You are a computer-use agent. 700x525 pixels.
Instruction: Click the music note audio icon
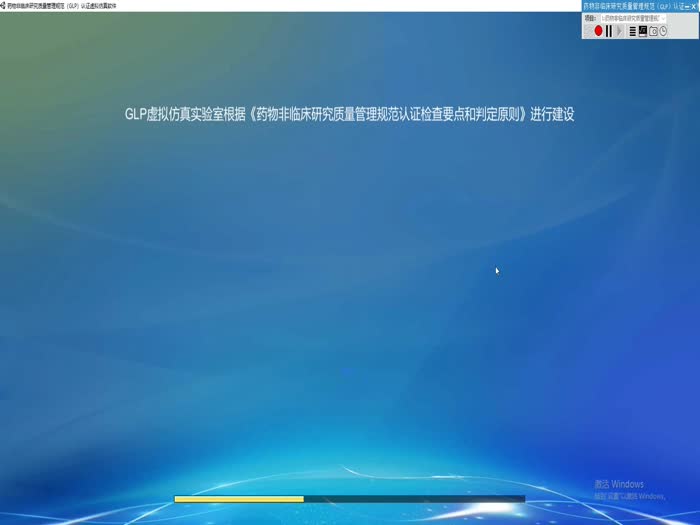tap(643, 31)
